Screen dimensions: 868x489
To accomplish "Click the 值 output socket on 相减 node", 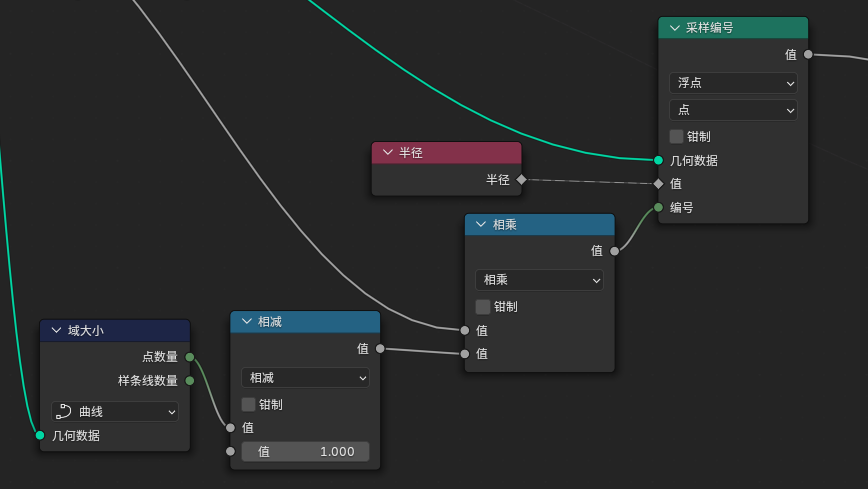I will tap(380, 349).
